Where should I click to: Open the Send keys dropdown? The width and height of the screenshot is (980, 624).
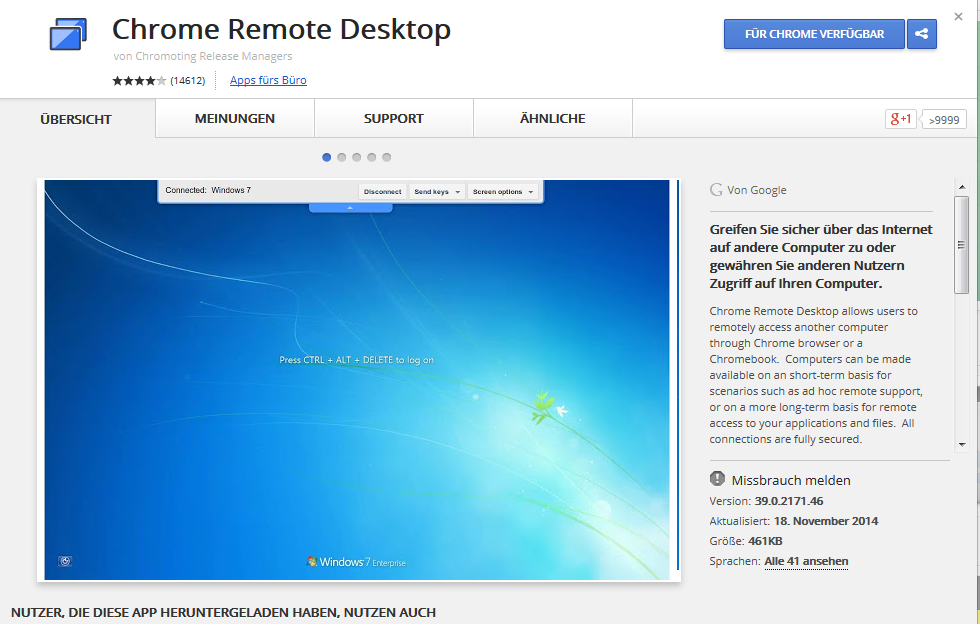pyautogui.click(x=437, y=192)
